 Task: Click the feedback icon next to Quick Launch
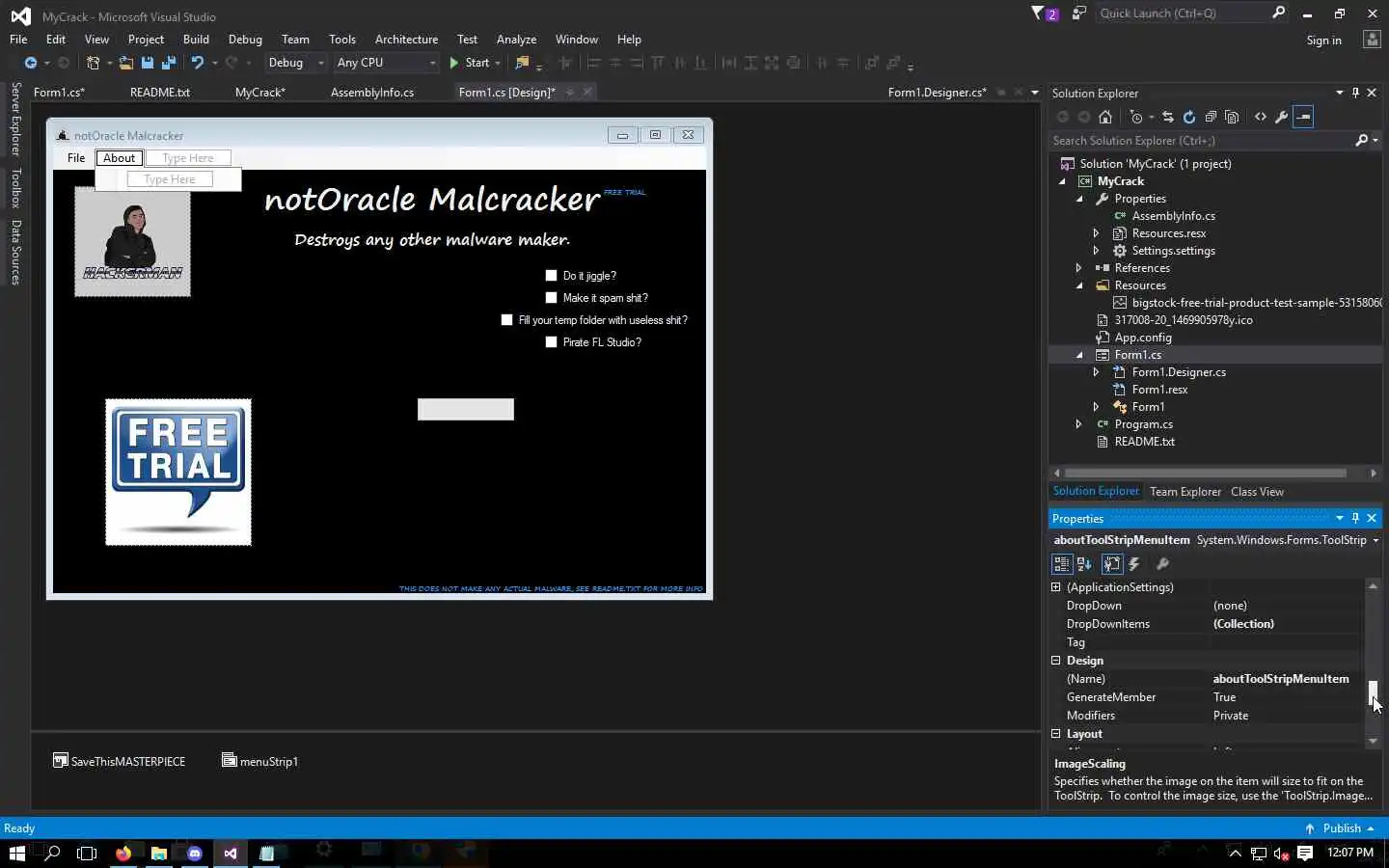[1079, 14]
